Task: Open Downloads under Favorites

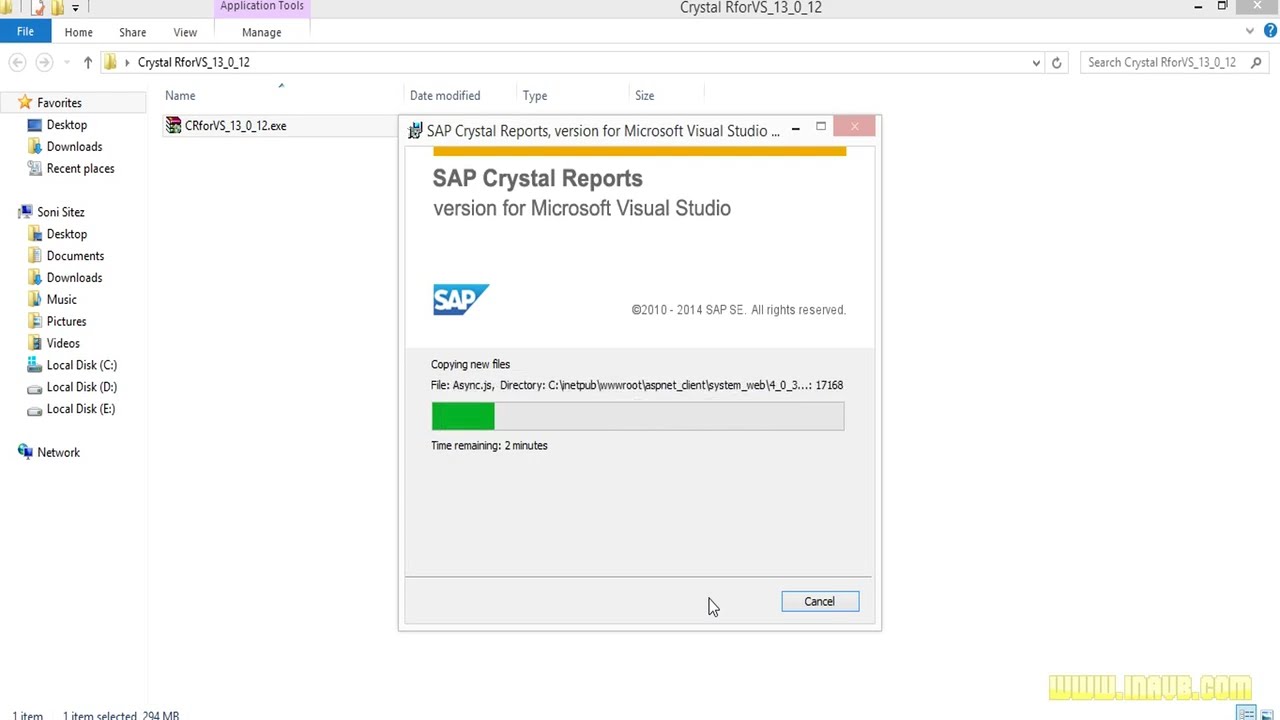Action: 74,147
